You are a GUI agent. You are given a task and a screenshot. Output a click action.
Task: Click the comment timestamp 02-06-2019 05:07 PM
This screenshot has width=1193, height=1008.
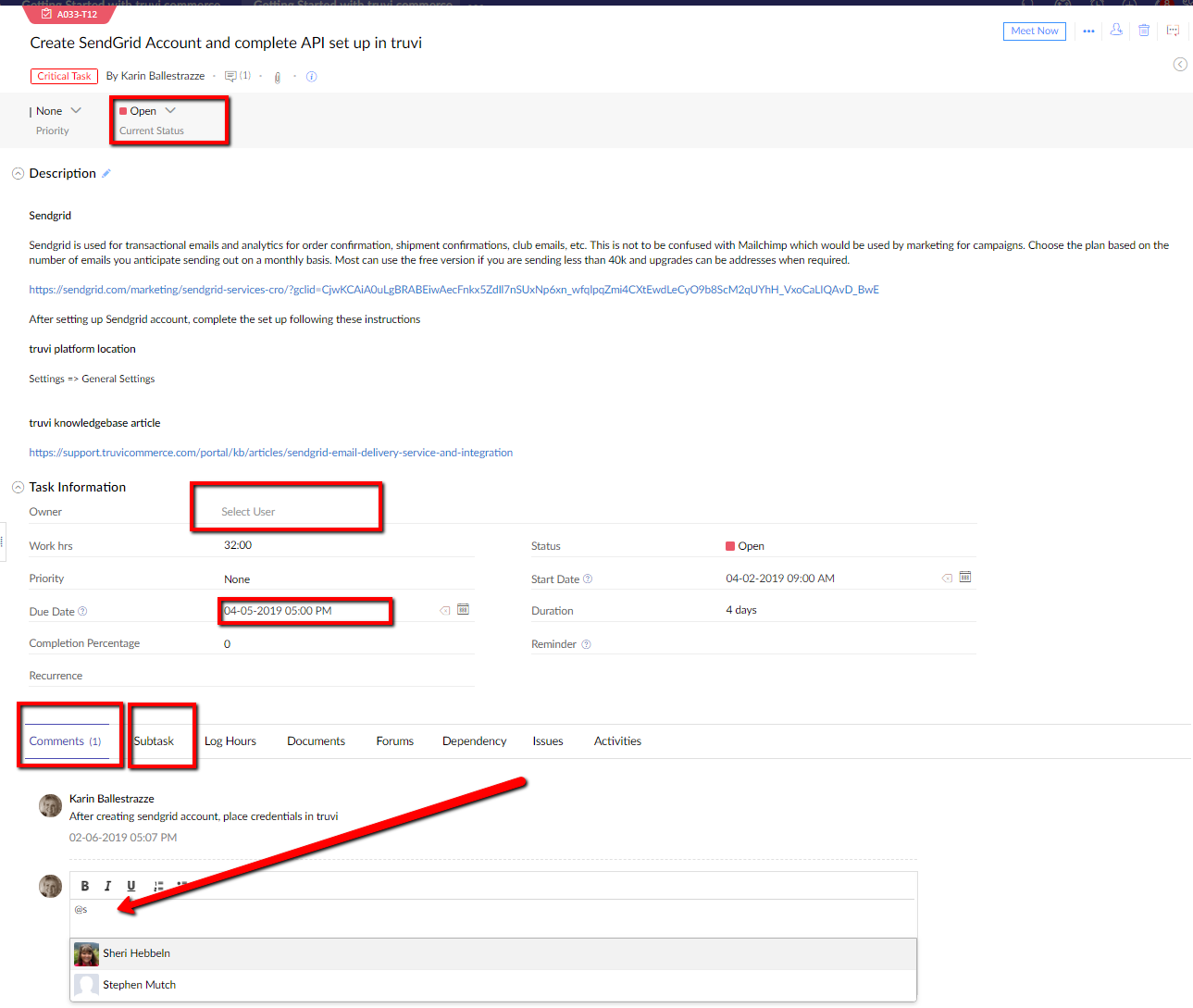click(123, 838)
